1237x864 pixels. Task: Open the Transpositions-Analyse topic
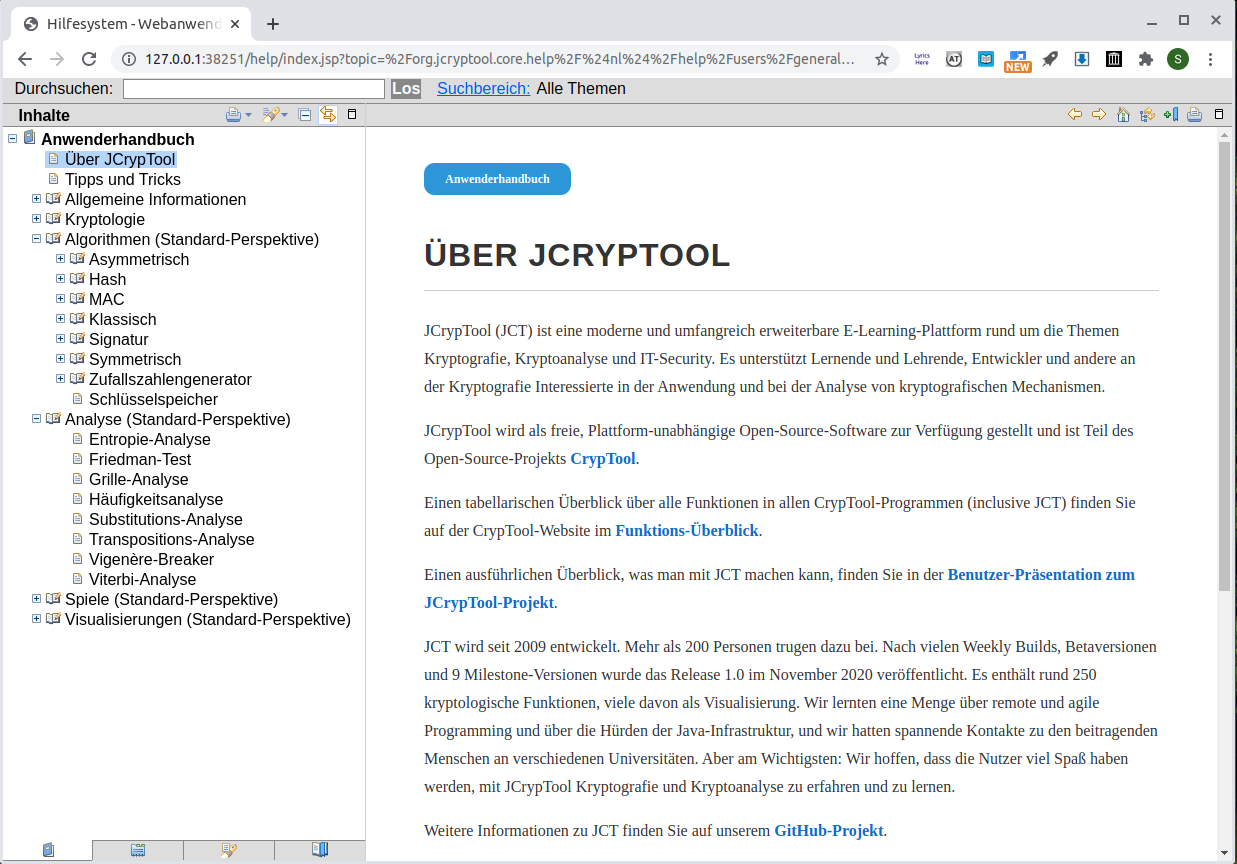click(172, 540)
